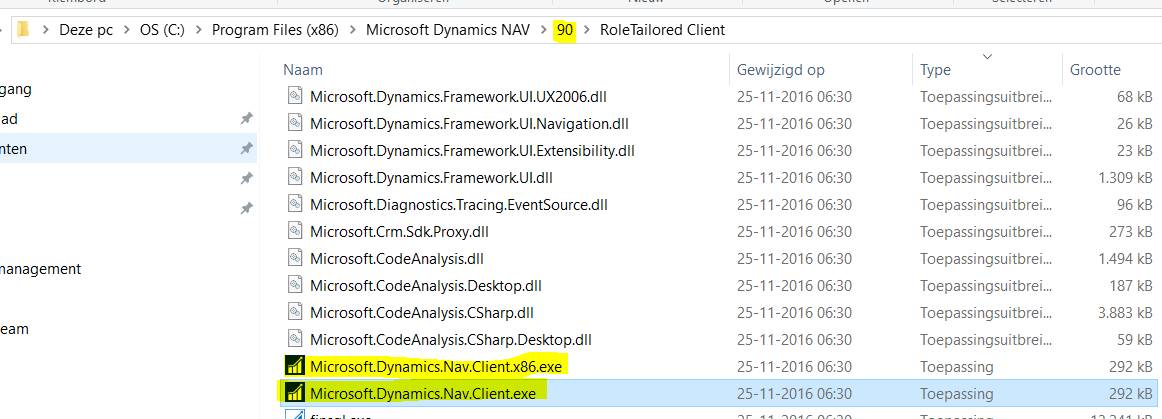Select Microsoft.CodeAnalysis.Desktop.dll file name
The width and height of the screenshot is (1162, 419).
[x=426, y=286]
